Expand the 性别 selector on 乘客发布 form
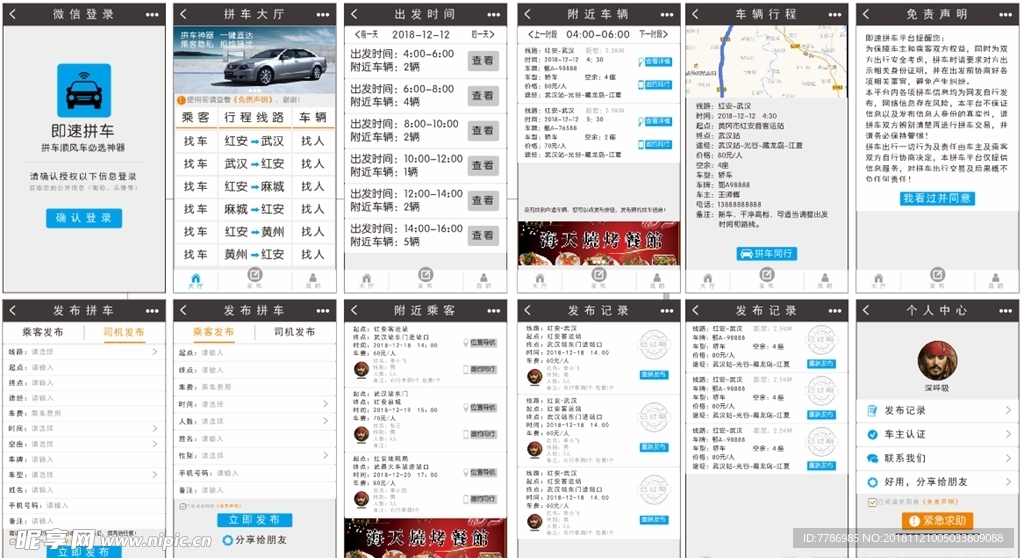Screen dimensions: 1024x558 pos(325,455)
